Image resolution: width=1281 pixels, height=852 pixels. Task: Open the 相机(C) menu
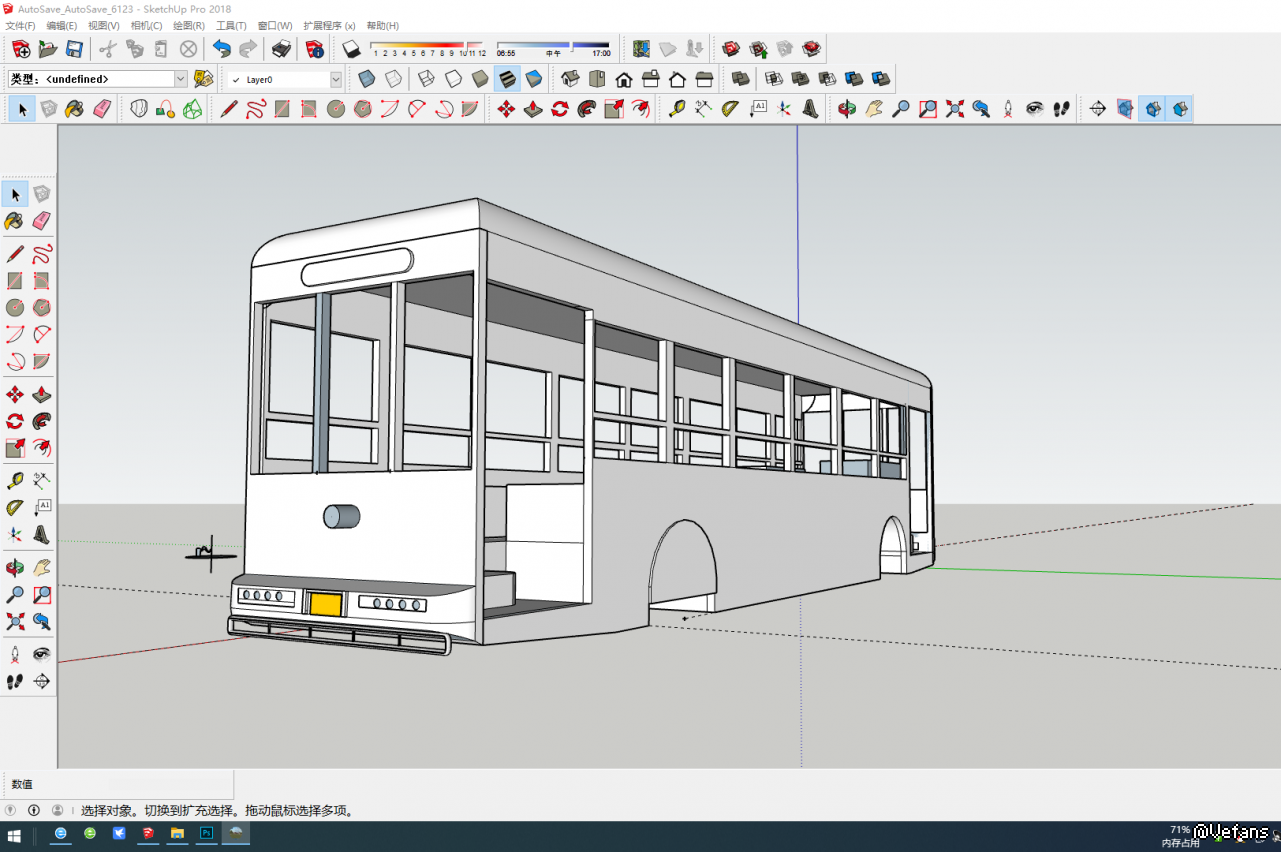[x=146, y=25]
